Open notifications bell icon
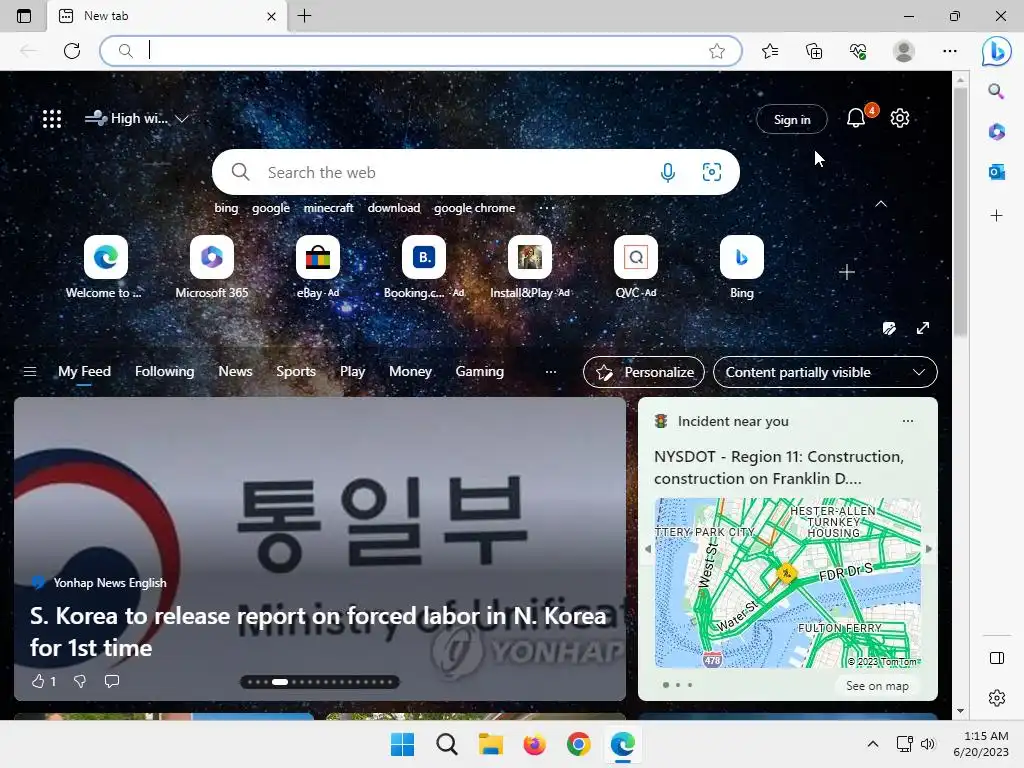The image size is (1024, 768). [856, 118]
